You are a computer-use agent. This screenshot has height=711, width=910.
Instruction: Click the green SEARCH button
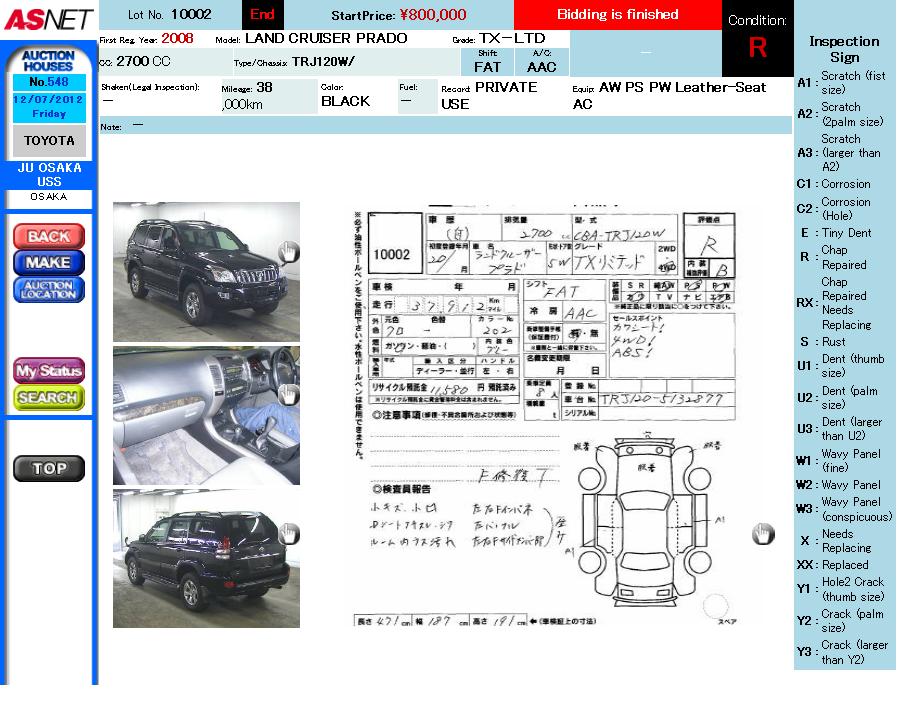(49, 397)
